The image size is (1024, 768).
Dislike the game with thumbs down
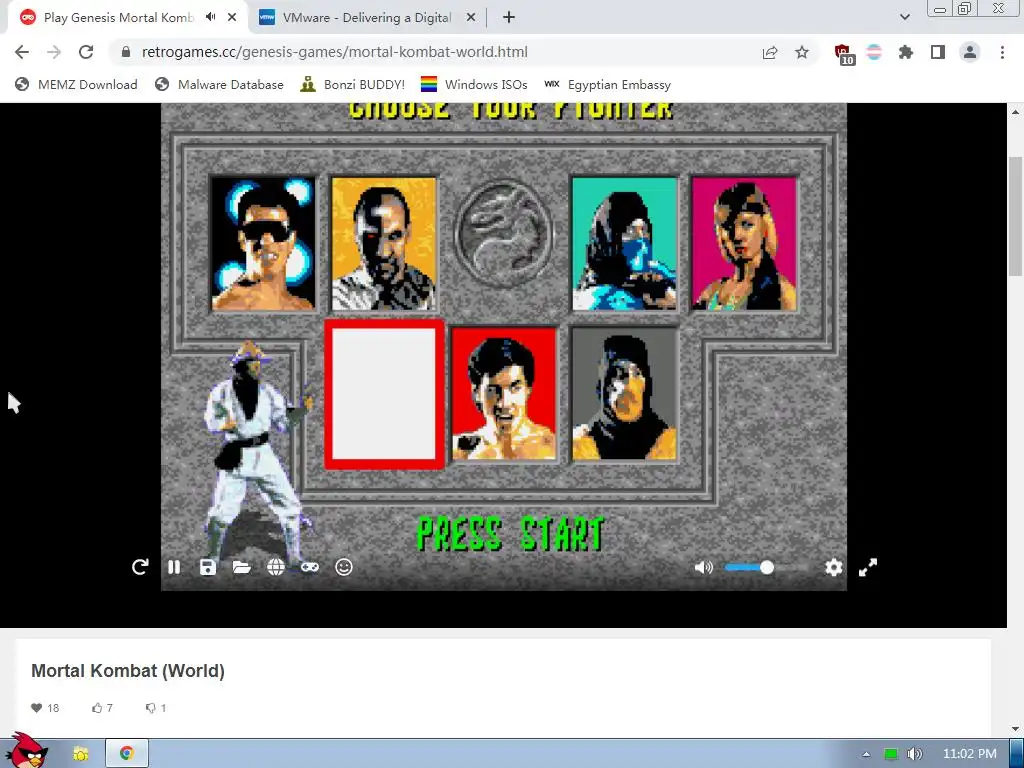[x=151, y=708]
